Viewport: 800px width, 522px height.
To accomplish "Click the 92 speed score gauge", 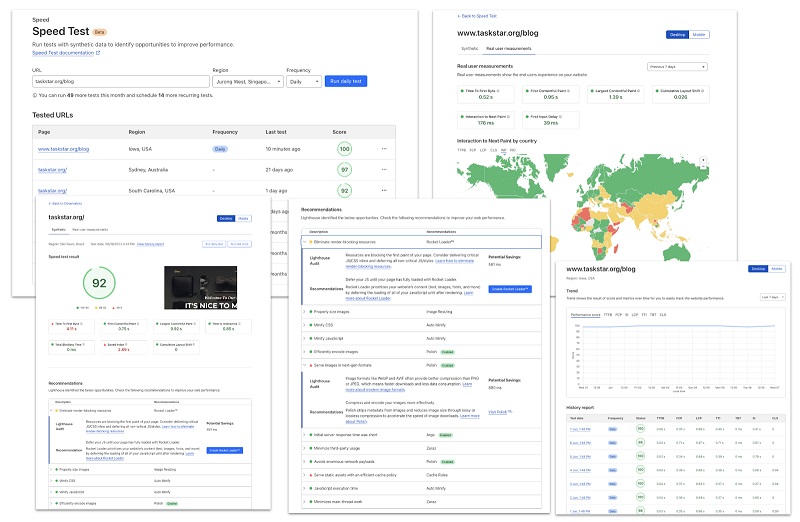I will tap(99, 283).
